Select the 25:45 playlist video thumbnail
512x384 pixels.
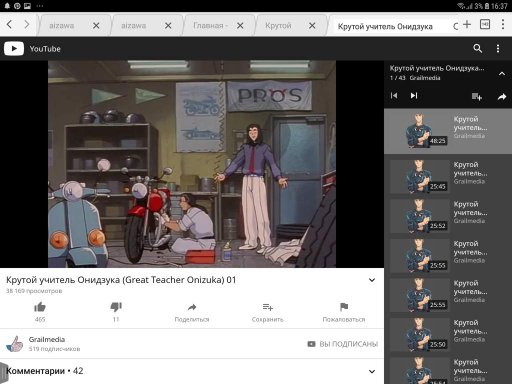419,177
